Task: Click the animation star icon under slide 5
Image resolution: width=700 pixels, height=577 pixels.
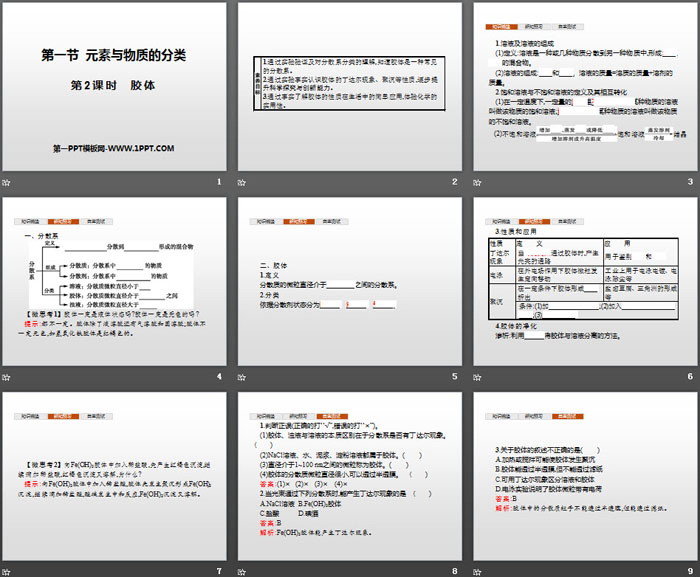Action: tap(246, 377)
